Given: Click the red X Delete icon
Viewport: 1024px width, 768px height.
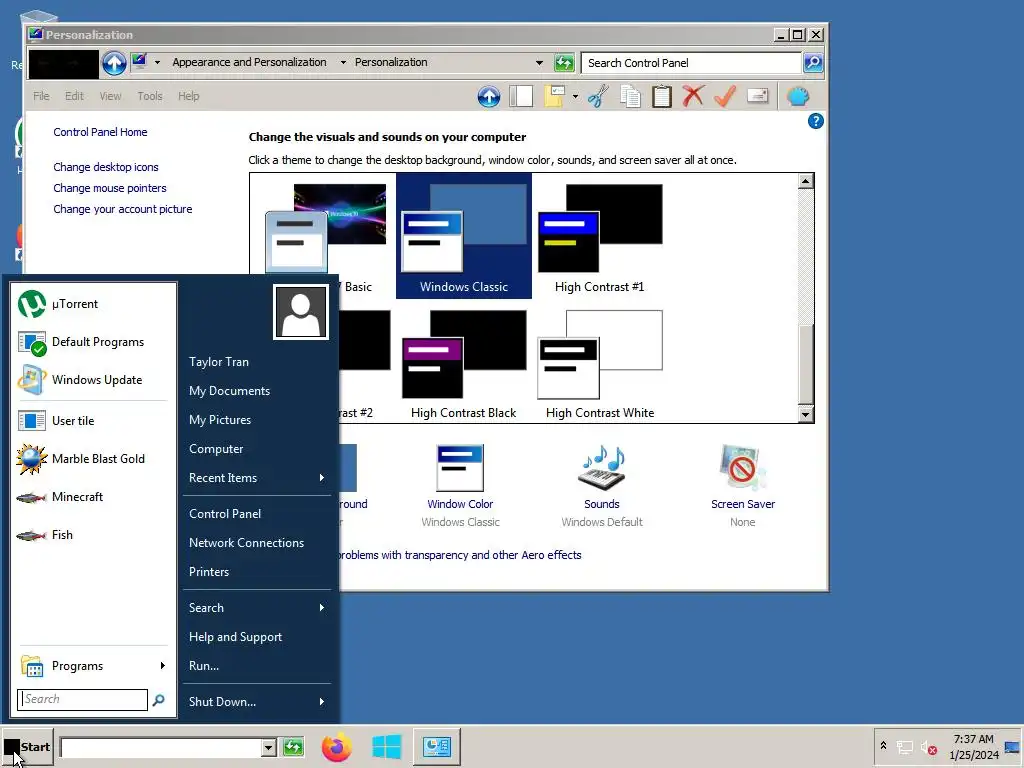Looking at the screenshot, I should tap(693, 97).
